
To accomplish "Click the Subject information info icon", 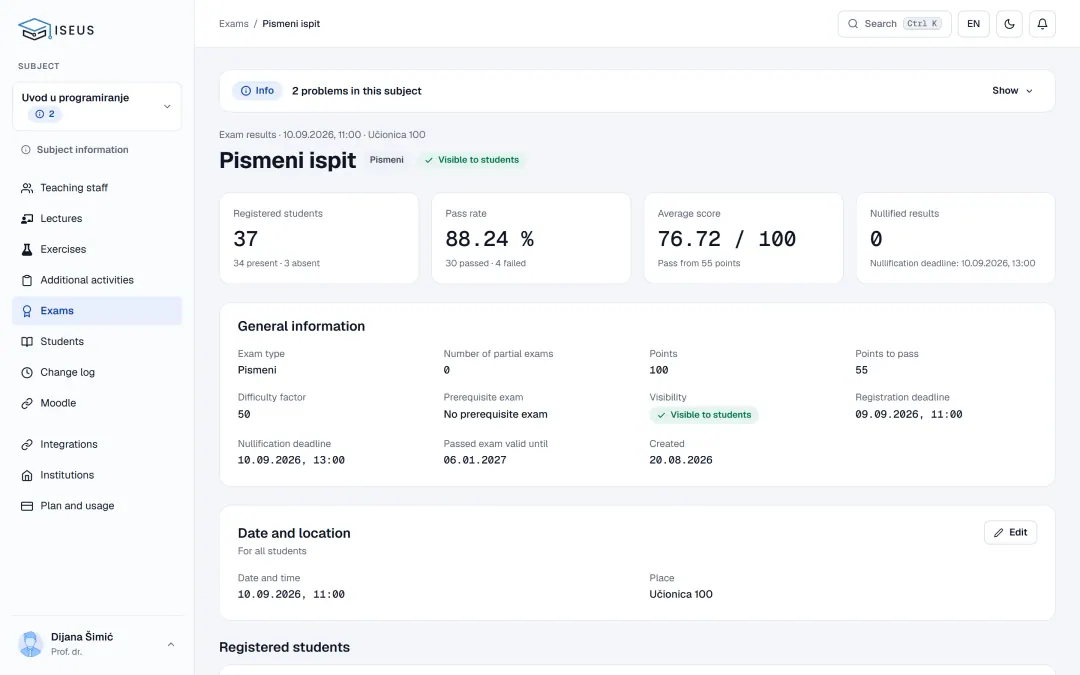I will pyautogui.click(x=25, y=149).
